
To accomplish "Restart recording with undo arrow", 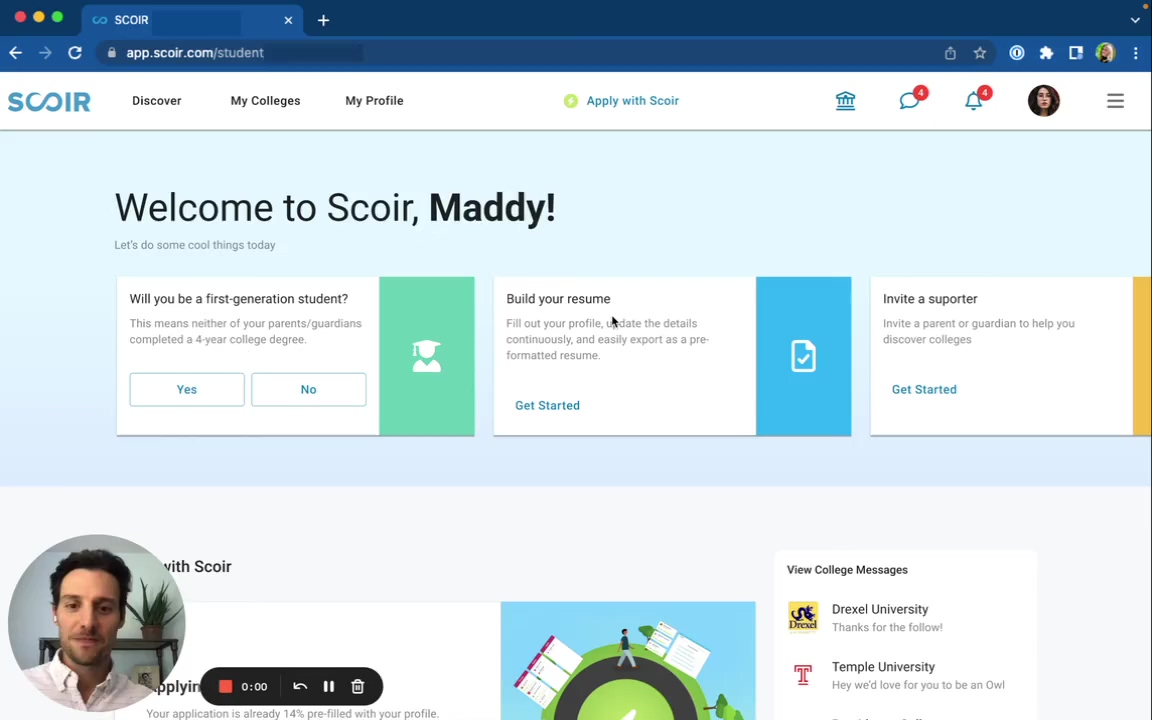I will pyautogui.click(x=300, y=686).
